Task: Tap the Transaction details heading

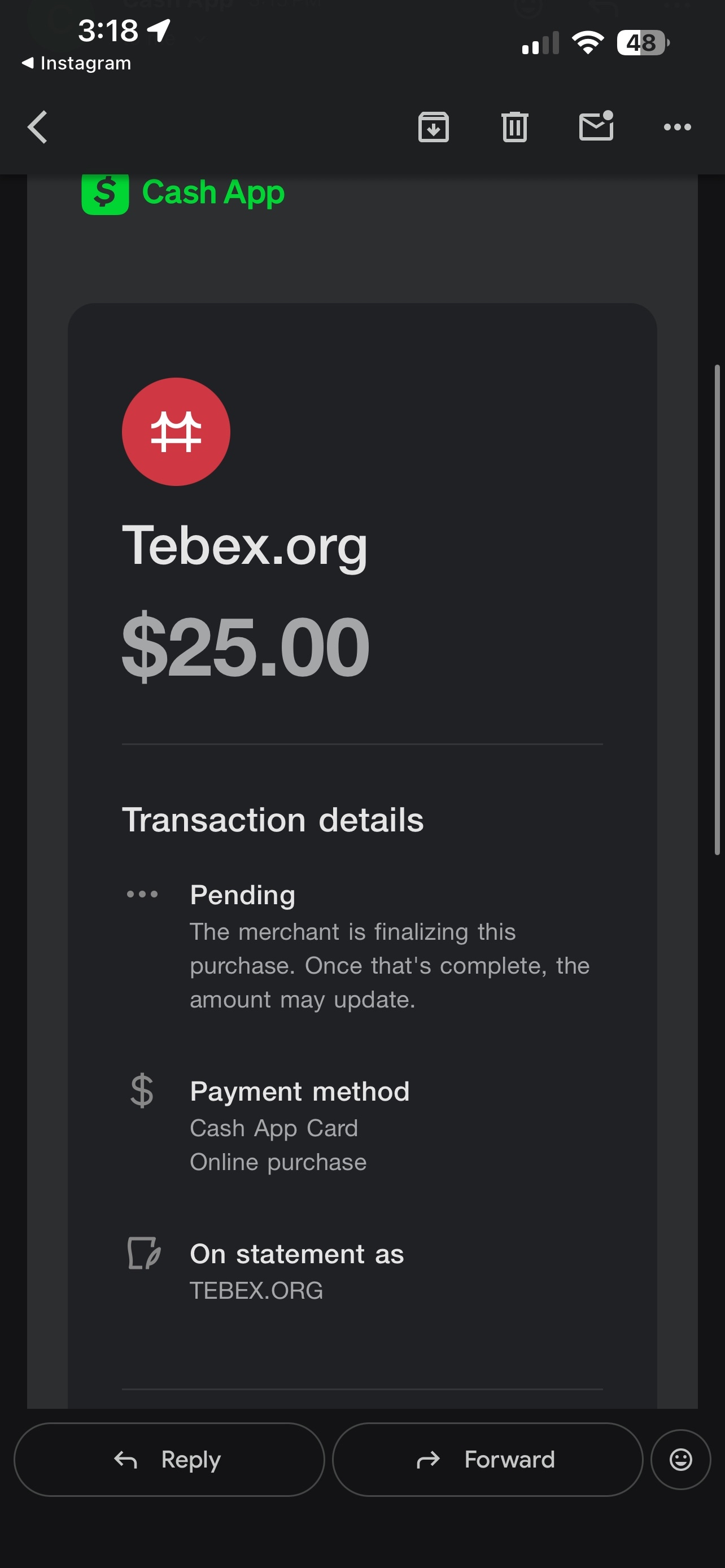Action: point(273,820)
